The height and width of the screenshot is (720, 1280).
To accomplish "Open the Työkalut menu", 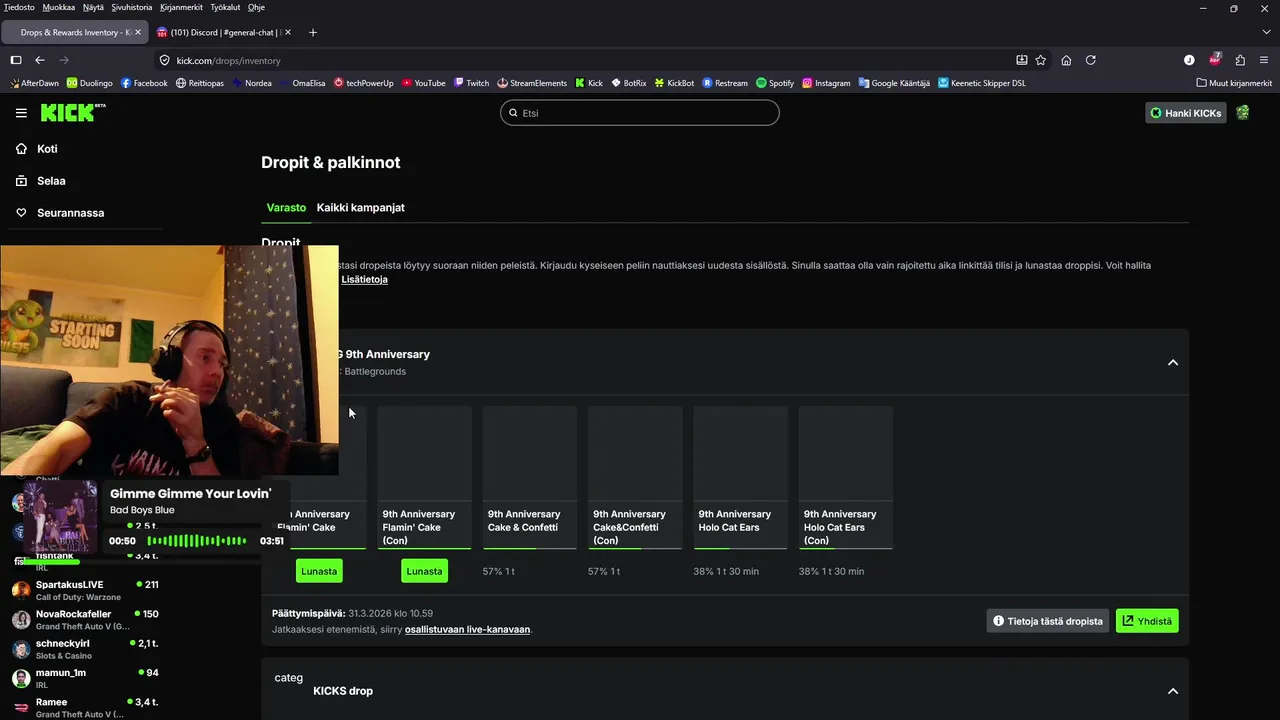I will (225, 7).
